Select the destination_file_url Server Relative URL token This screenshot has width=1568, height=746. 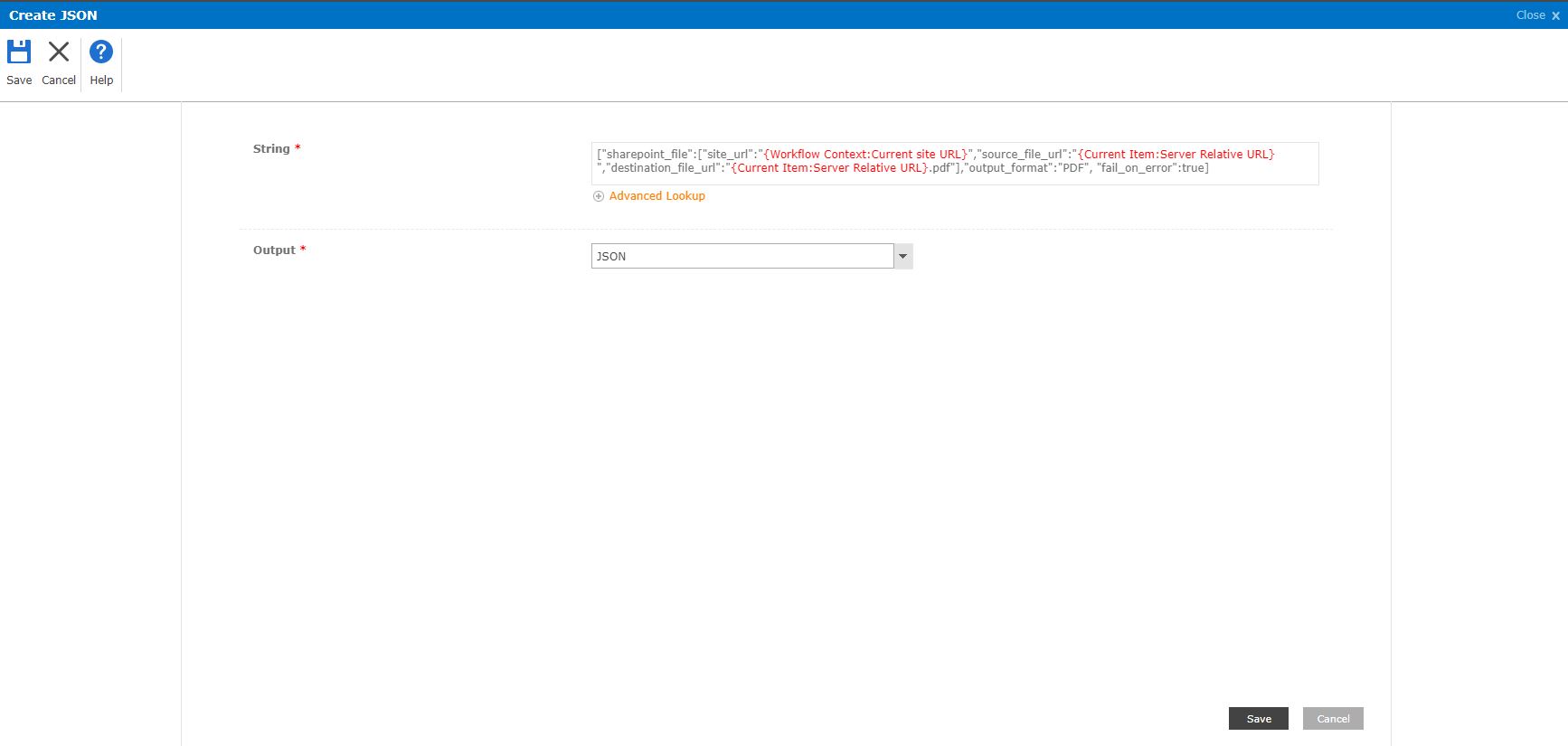(829, 168)
